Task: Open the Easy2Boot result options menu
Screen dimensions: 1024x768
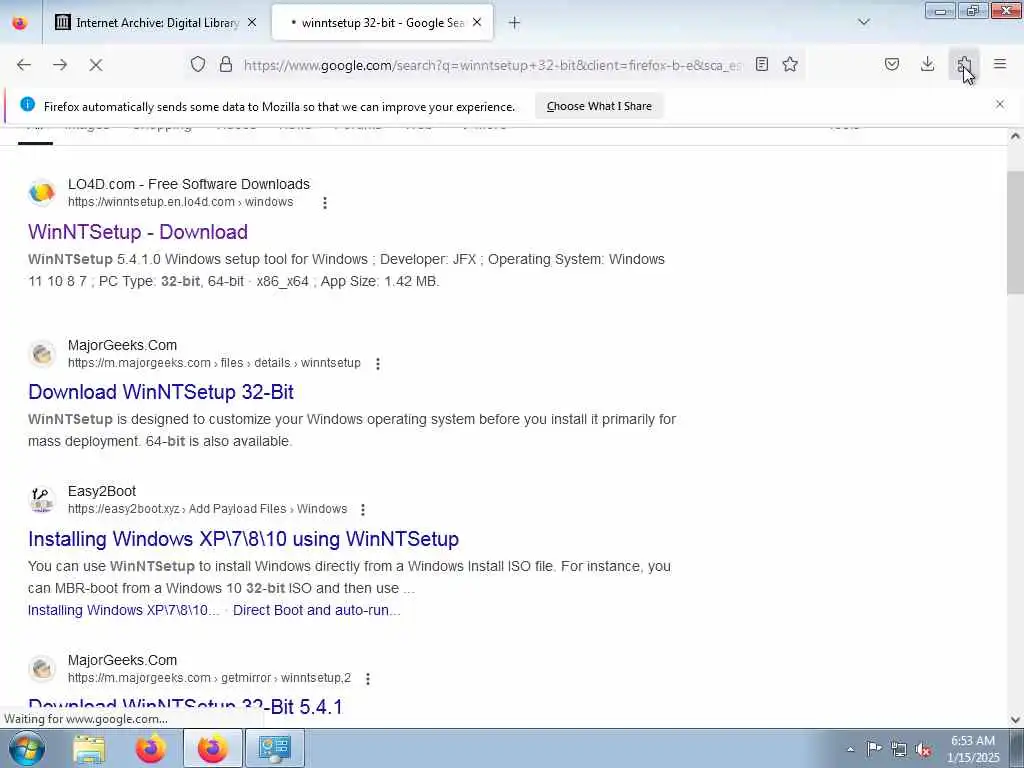Action: tap(362, 509)
